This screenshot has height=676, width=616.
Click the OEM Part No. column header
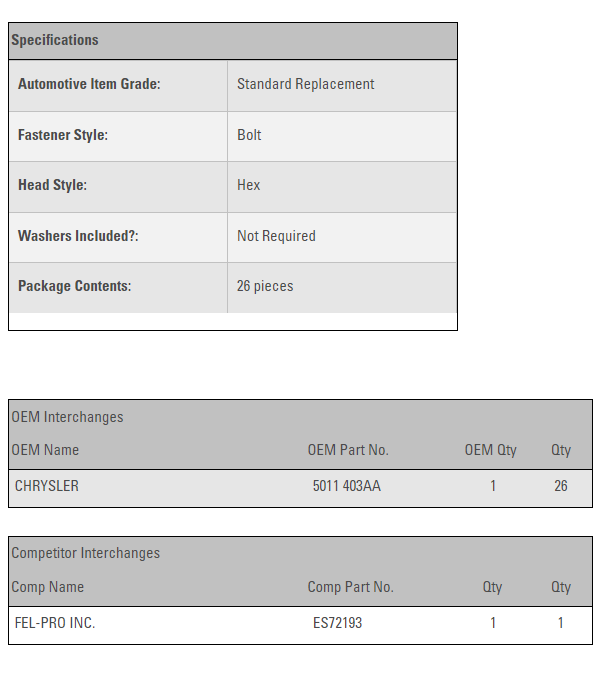(x=348, y=450)
